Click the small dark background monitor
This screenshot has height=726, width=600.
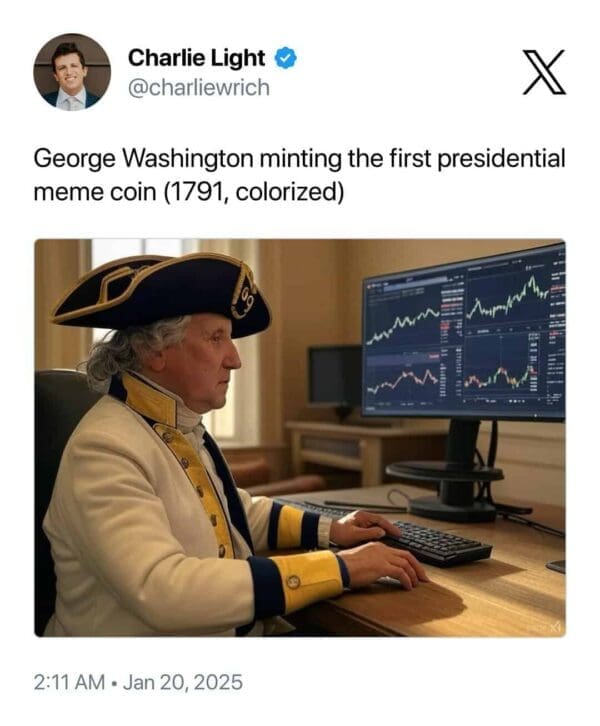[335, 376]
